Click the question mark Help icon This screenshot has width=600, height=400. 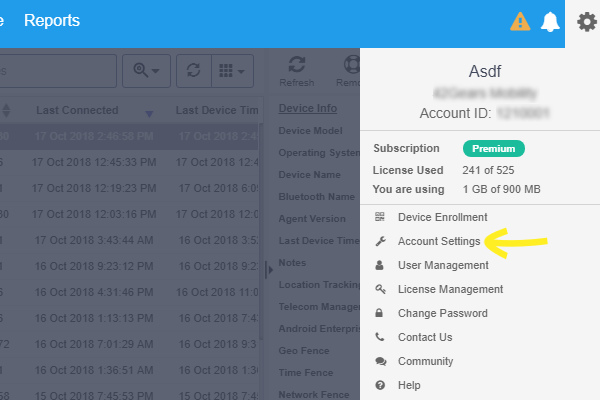point(380,385)
